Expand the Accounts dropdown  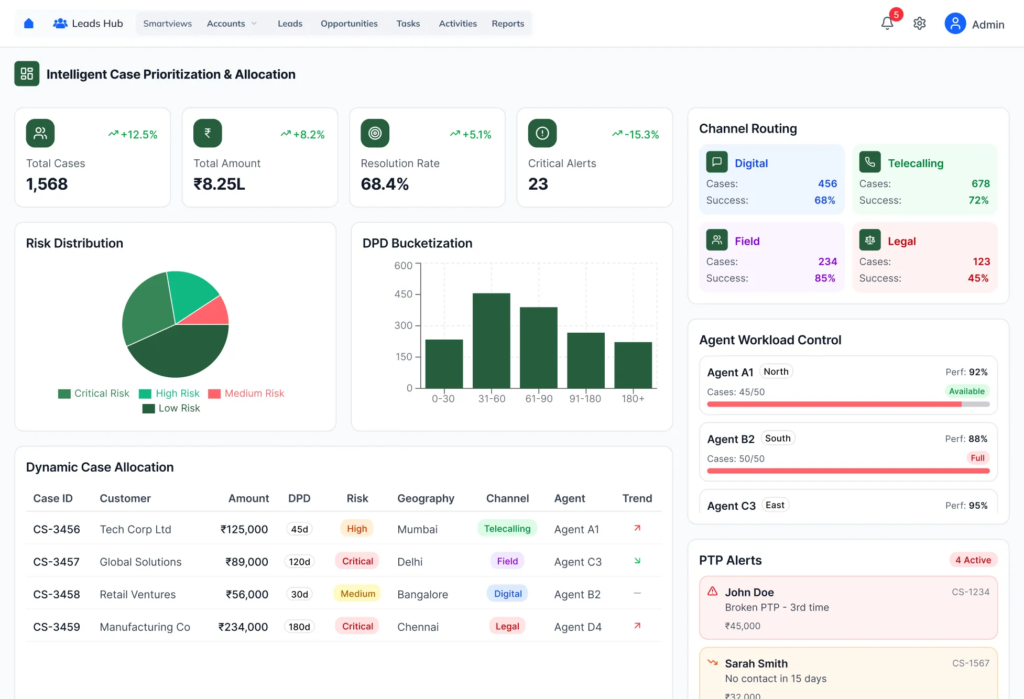(x=232, y=24)
